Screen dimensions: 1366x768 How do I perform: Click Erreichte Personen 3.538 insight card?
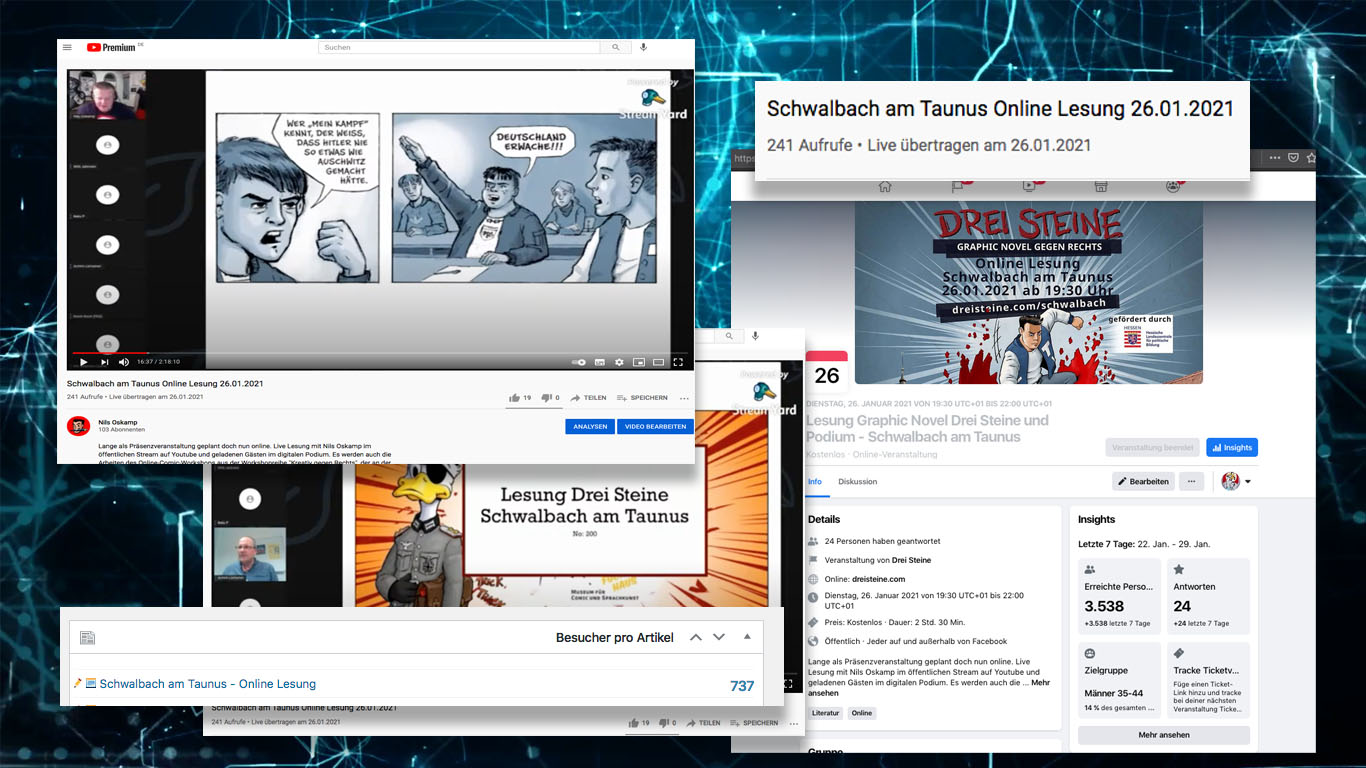click(1119, 596)
